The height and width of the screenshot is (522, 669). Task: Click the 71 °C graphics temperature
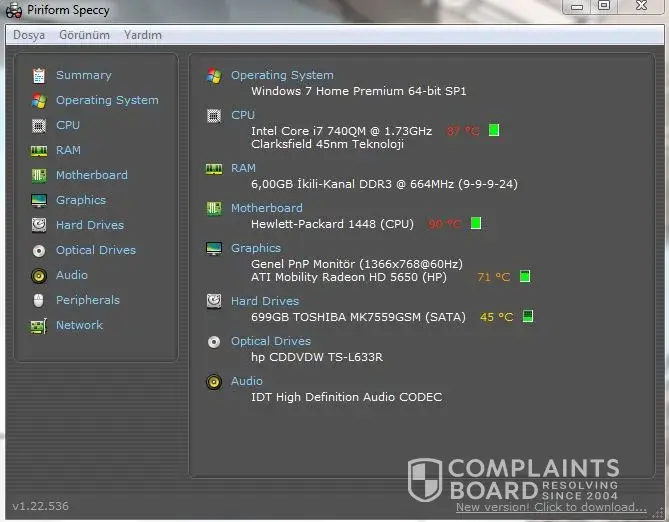tap(494, 277)
